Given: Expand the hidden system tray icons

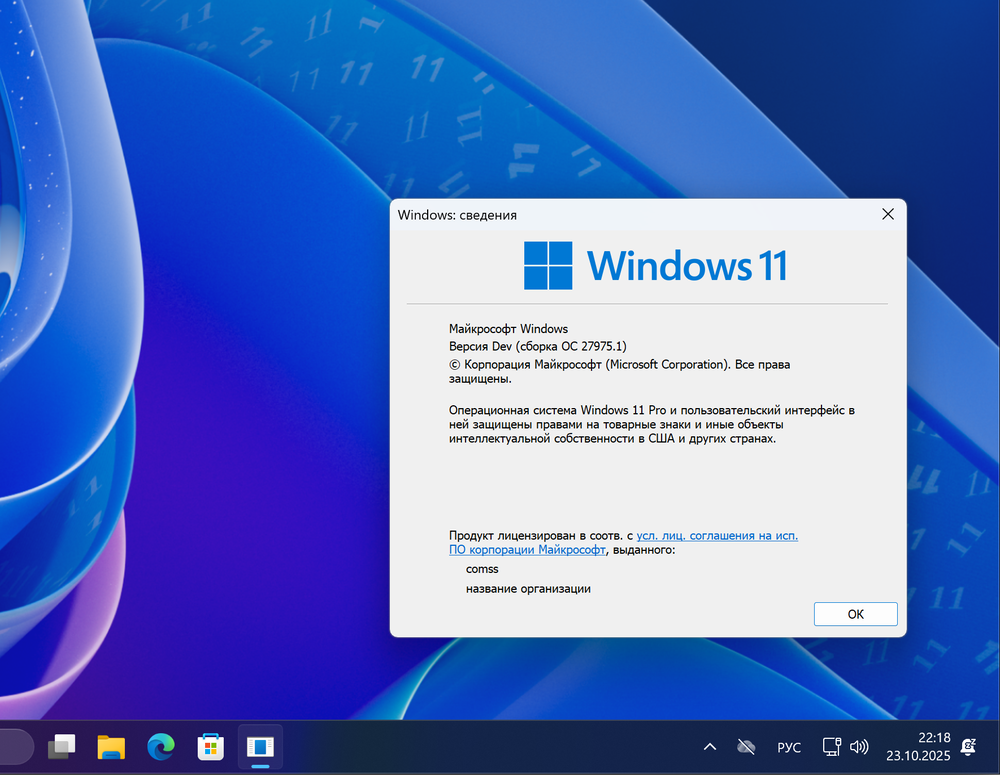Looking at the screenshot, I should coord(710,747).
